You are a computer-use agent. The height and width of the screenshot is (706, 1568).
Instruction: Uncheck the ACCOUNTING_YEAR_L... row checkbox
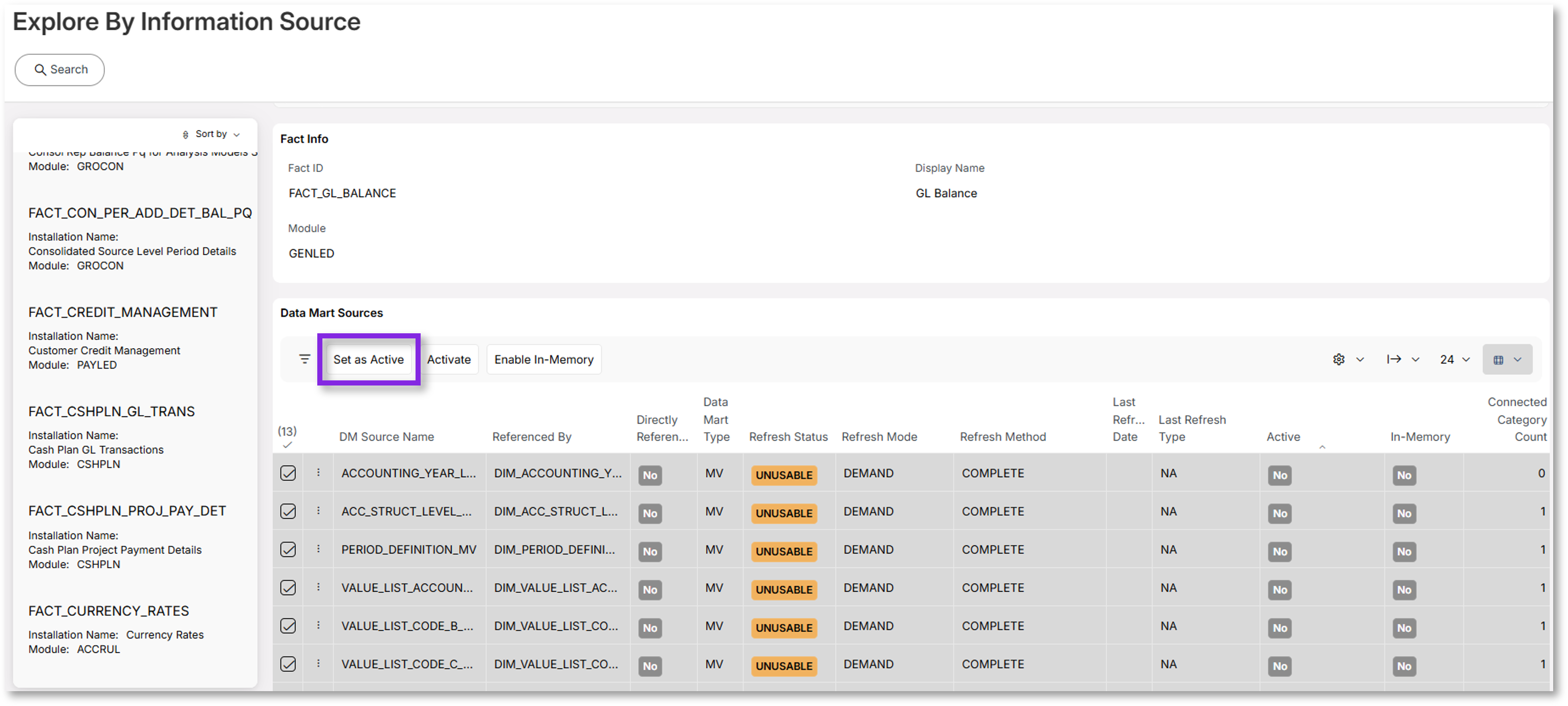(288, 473)
